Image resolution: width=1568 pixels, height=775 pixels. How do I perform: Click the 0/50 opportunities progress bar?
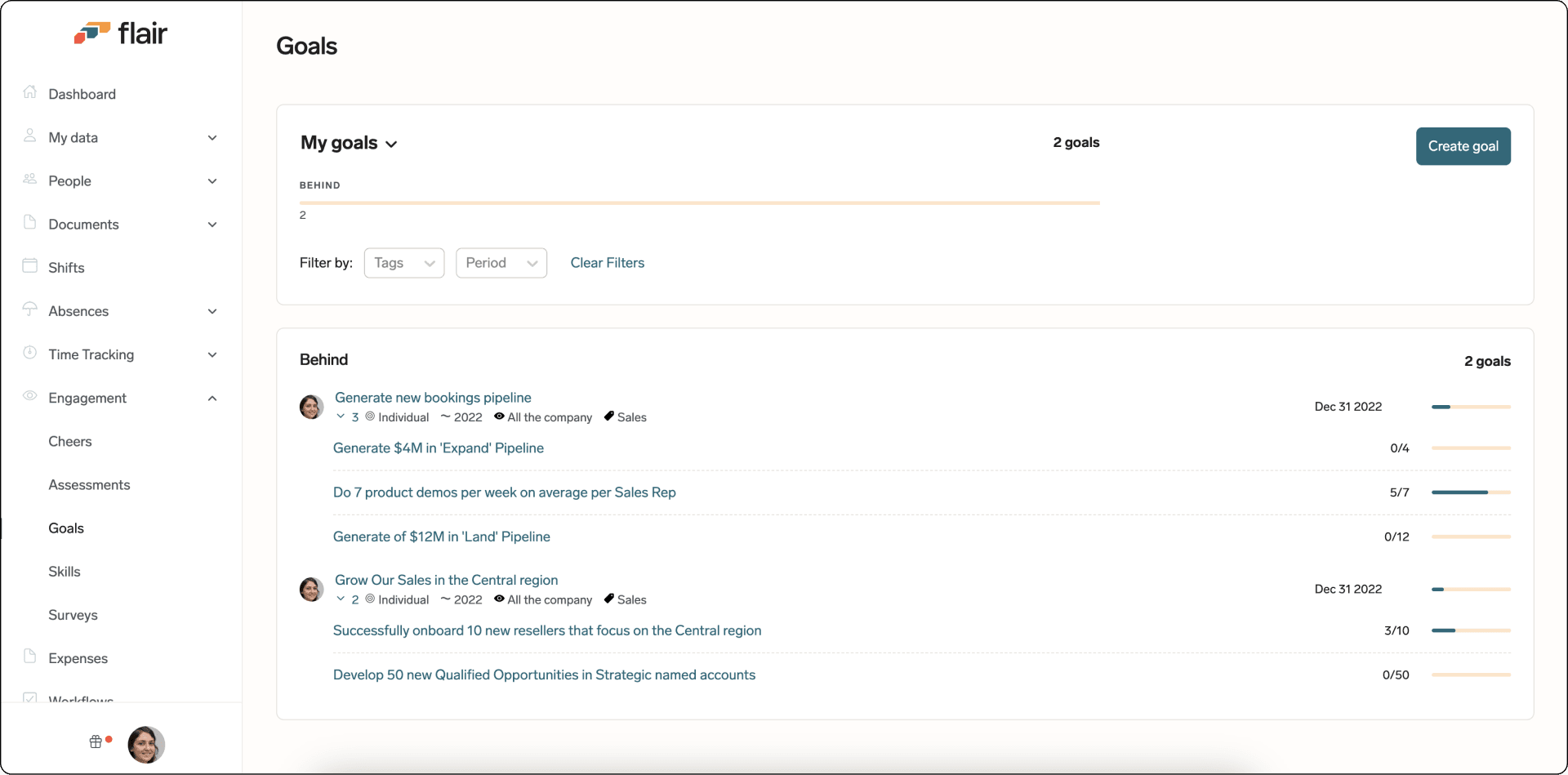click(x=1471, y=675)
